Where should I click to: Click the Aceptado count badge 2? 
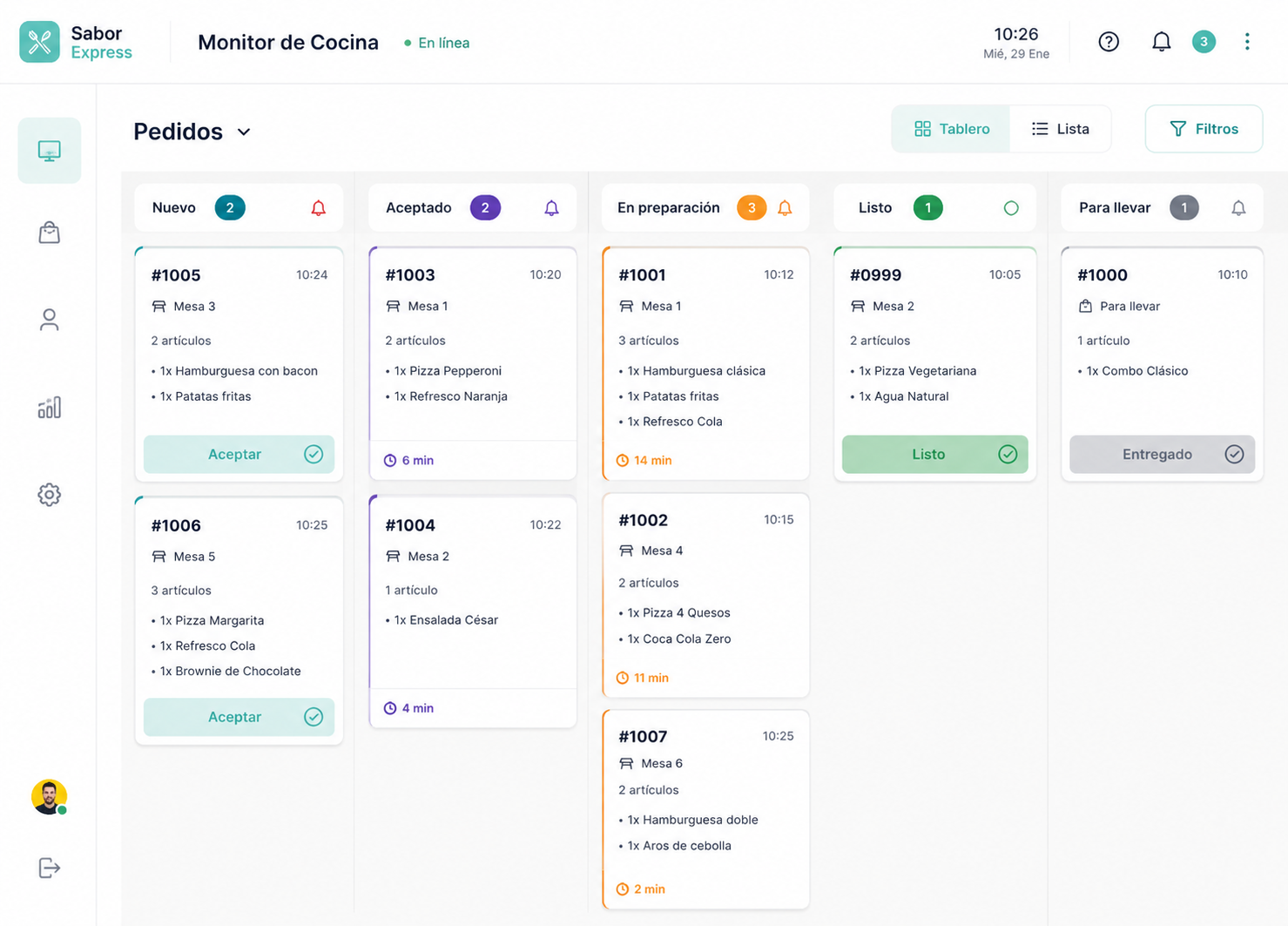click(485, 207)
